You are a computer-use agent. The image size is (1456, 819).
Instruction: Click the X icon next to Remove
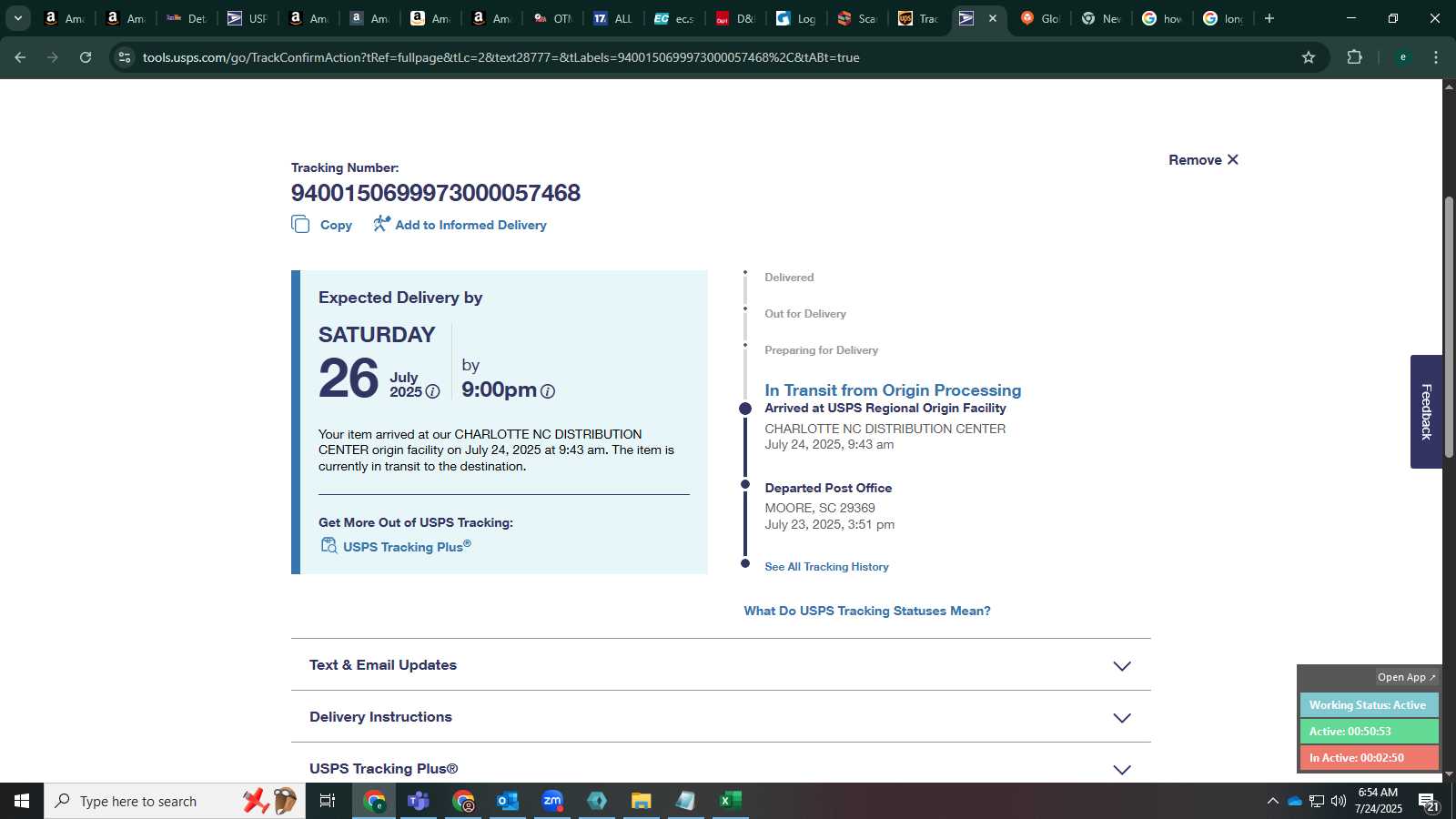coord(1233,159)
